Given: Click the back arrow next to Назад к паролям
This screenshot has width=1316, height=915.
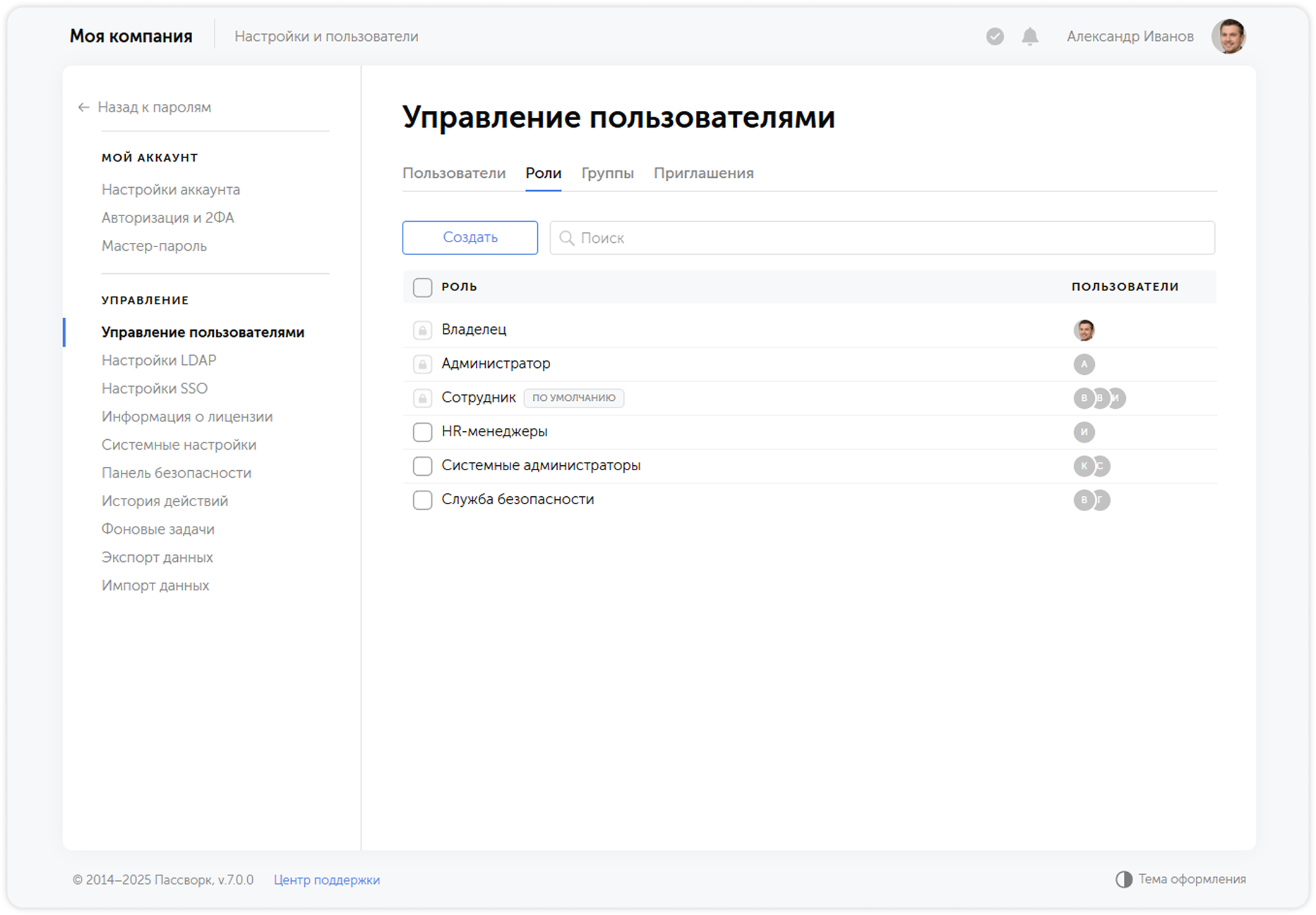Looking at the screenshot, I should point(83,107).
